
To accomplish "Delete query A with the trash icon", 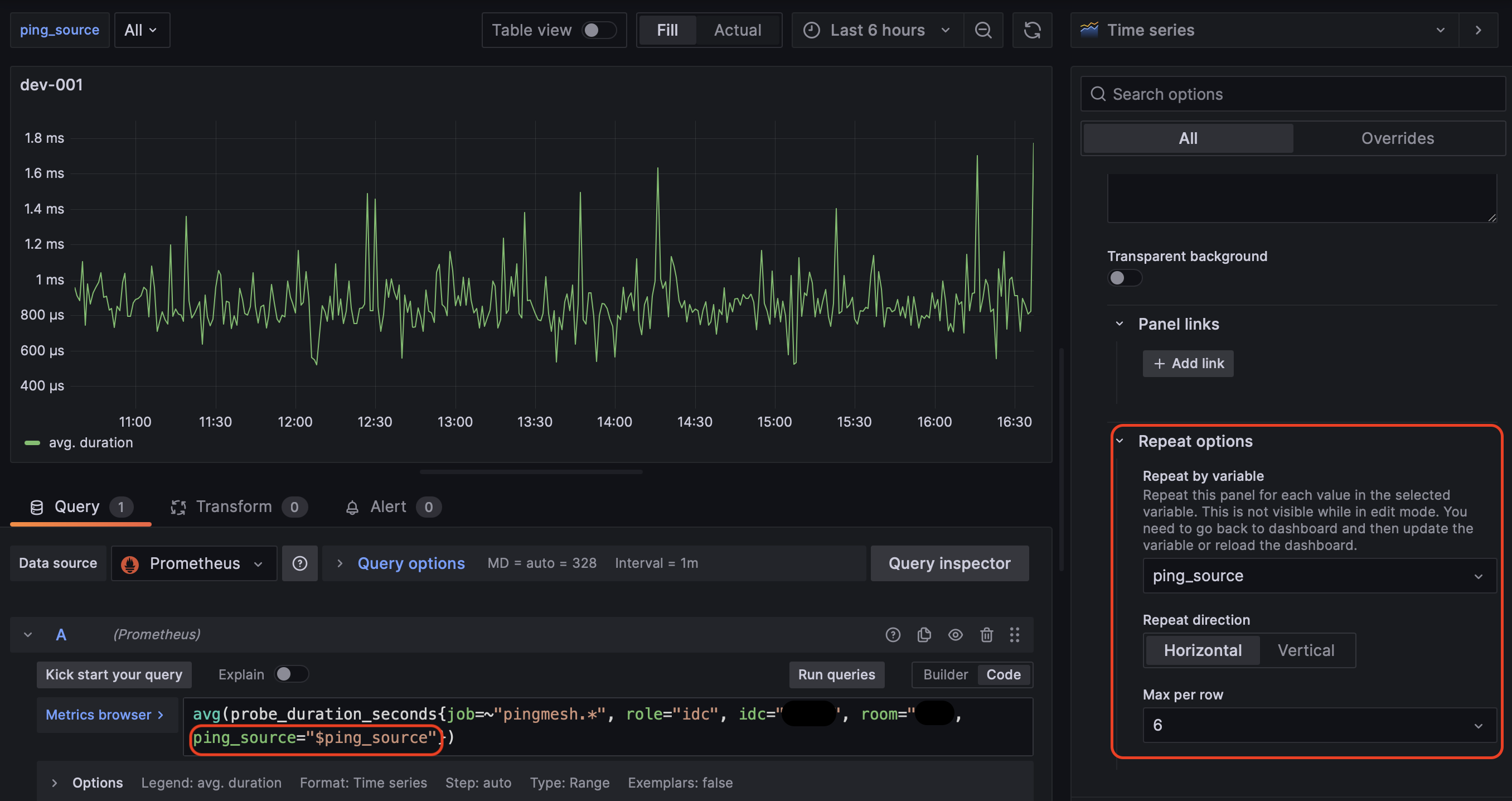I will (986, 635).
